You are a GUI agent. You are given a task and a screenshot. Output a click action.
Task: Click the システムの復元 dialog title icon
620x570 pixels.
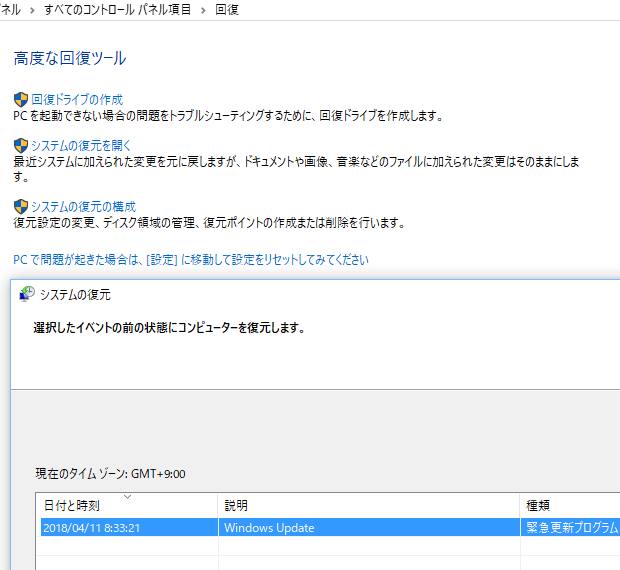[x=27, y=294]
